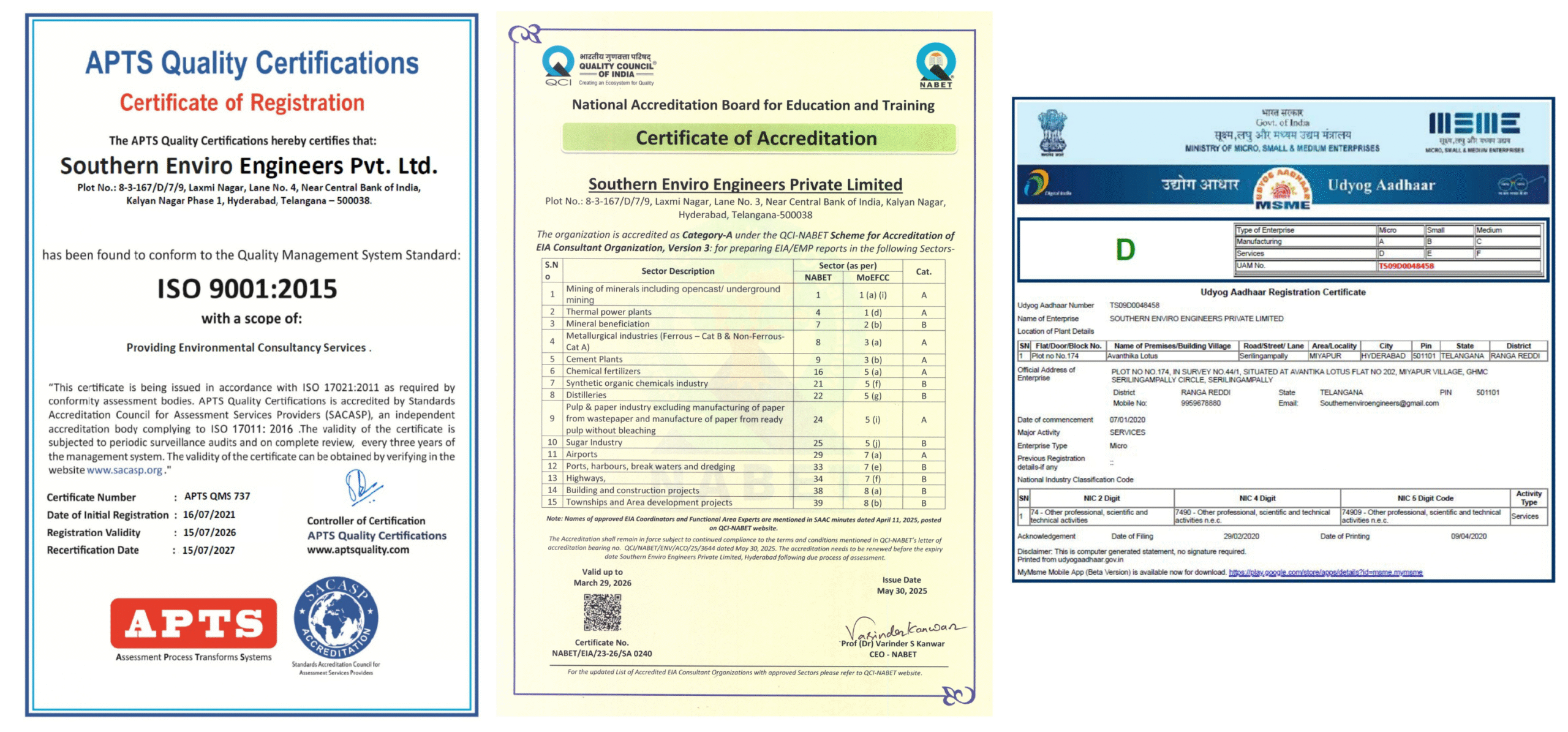Viewport: 1568px width, 732px height.
Task: Click the Southern Enviro Engineers Private Limited heading
Action: click(x=745, y=184)
